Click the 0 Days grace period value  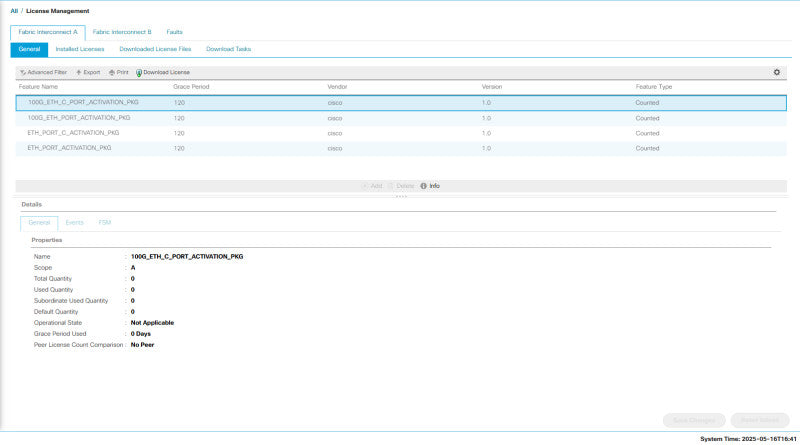pos(141,334)
